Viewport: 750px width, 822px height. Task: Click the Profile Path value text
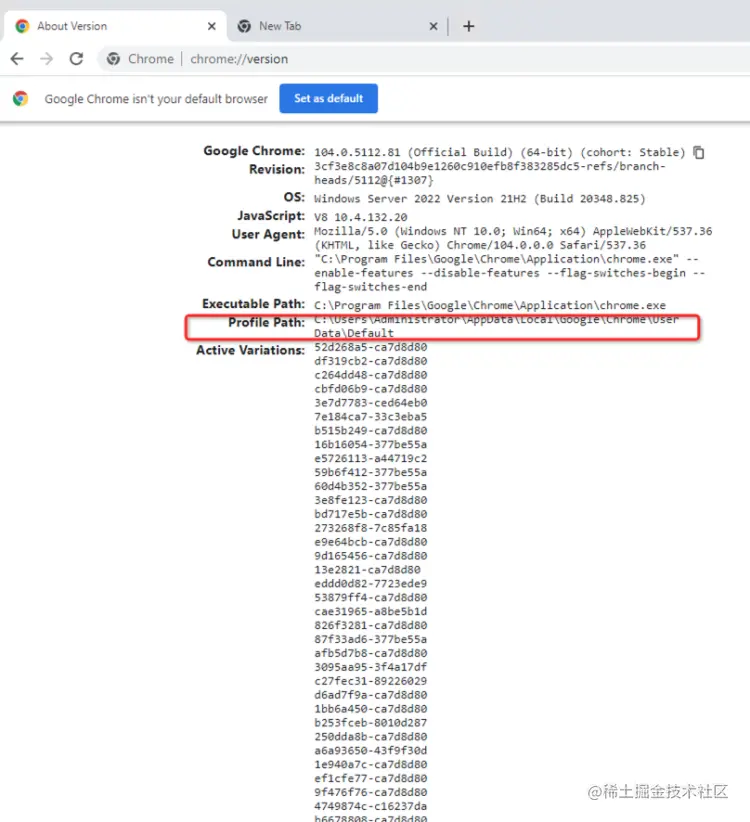[496, 326]
